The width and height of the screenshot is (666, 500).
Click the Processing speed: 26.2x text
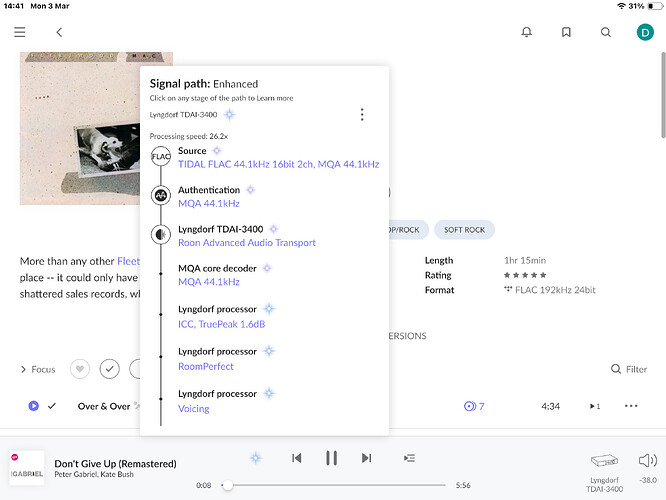pos(189,136)
